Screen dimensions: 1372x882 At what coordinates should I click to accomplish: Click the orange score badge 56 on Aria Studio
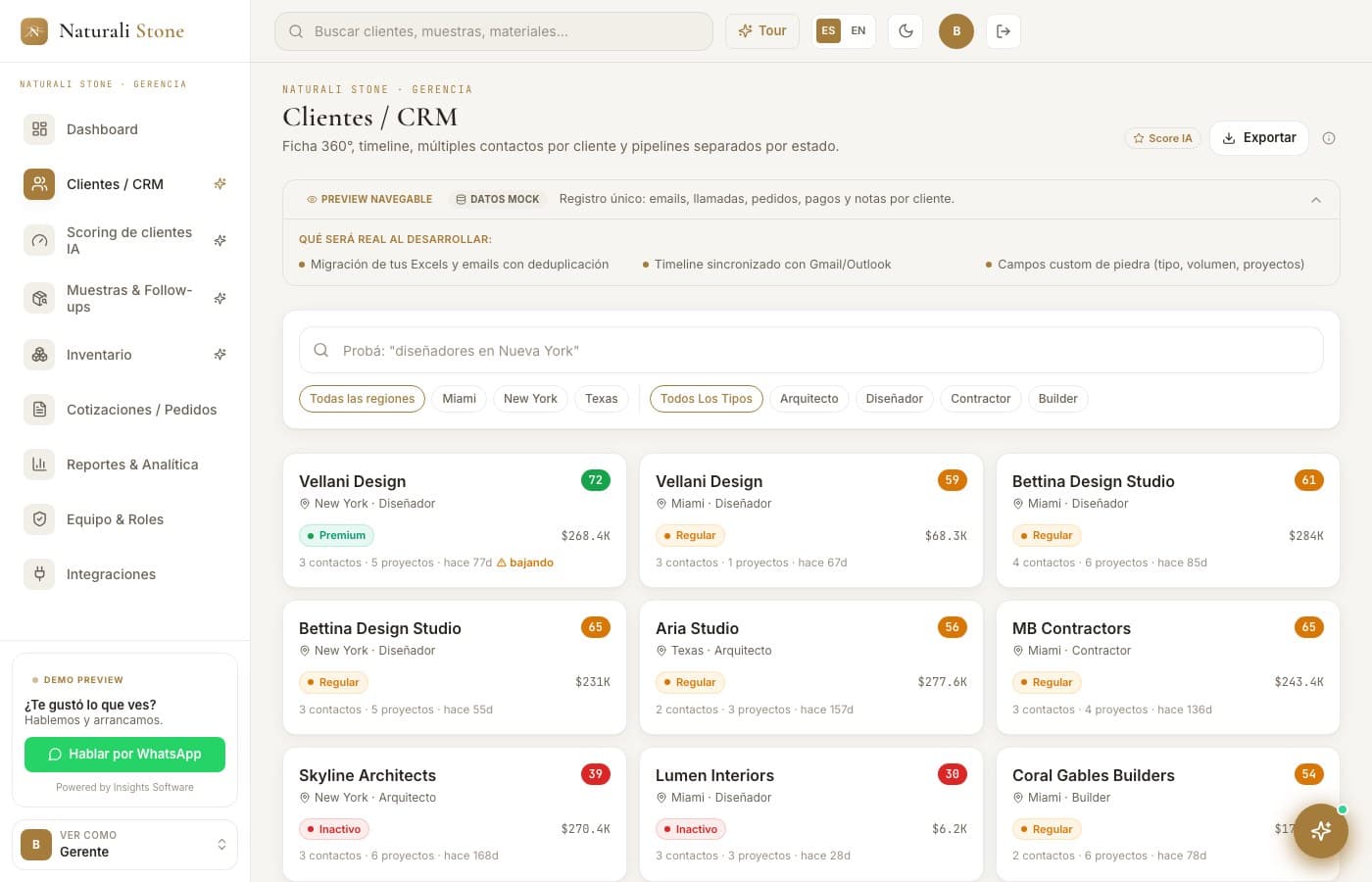pos(953,627)
